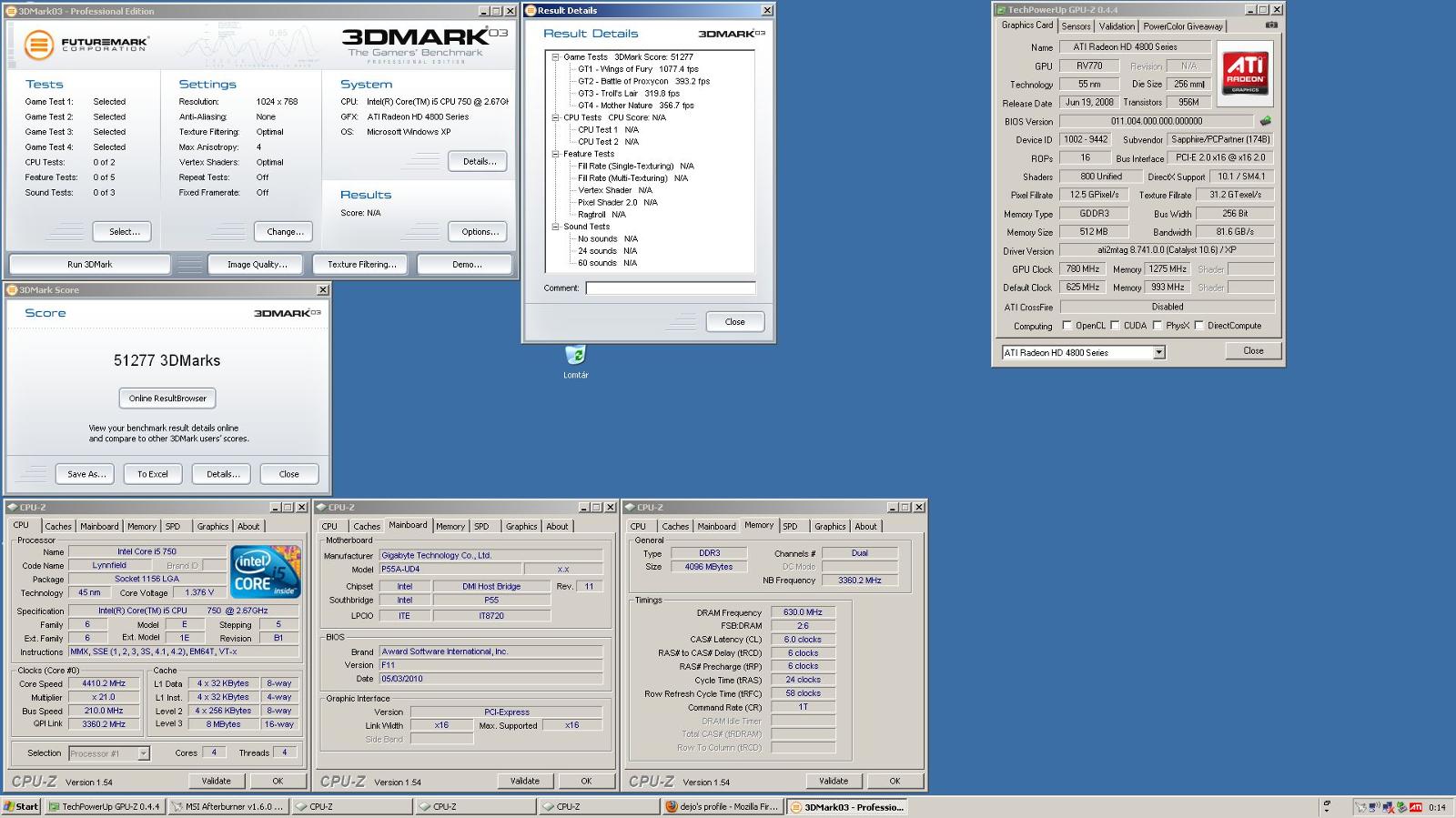The height and width of the screenshot is (818, 1456).
Task: Open the Start menu
Action: pyautogui.click(x=21, y=807)
